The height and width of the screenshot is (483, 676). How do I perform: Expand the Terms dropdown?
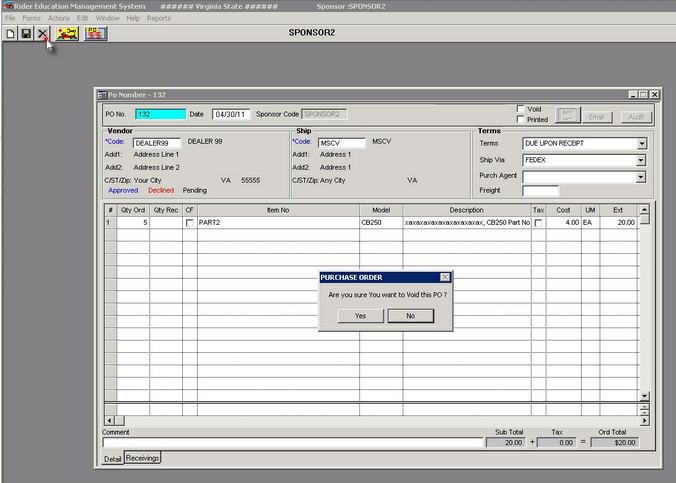[641, 144]
